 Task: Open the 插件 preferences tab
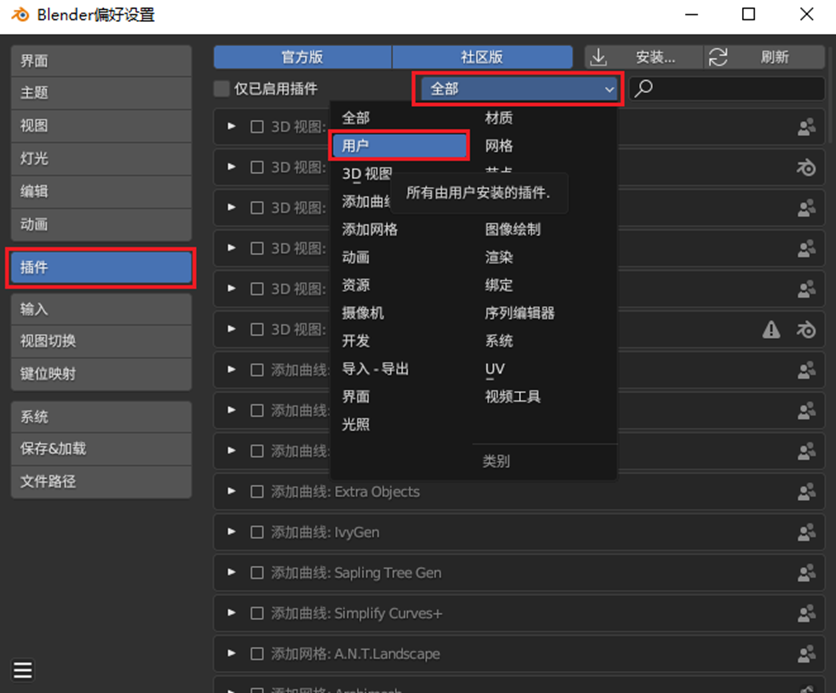[101, 268]
